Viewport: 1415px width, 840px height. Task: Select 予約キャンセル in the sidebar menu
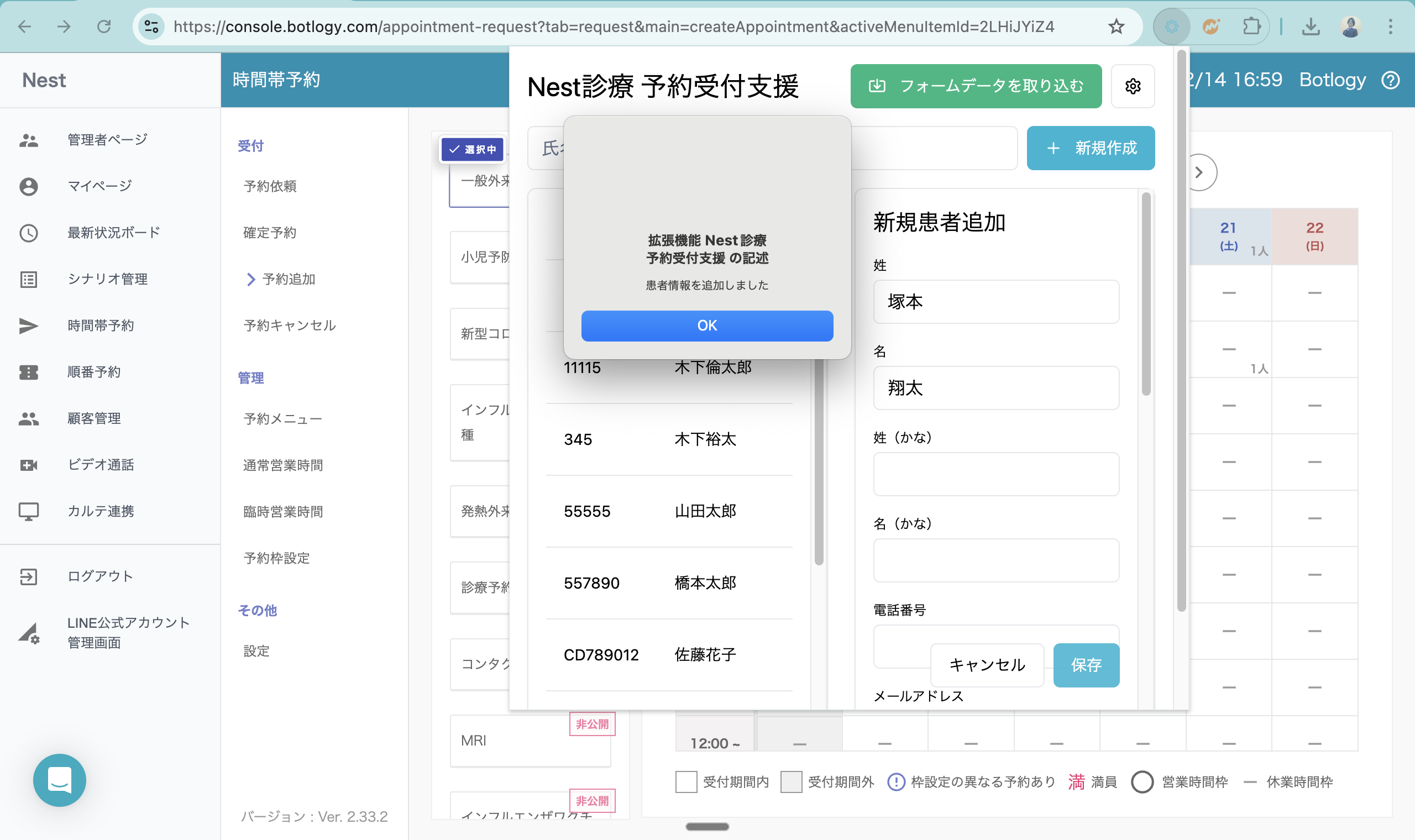tap(289, 326)
